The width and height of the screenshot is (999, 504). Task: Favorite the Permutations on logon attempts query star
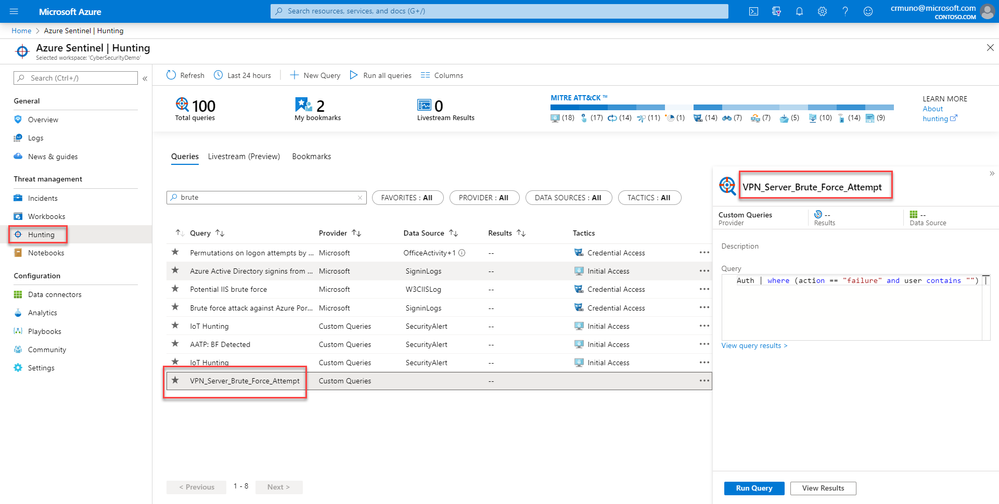[175, 252]
